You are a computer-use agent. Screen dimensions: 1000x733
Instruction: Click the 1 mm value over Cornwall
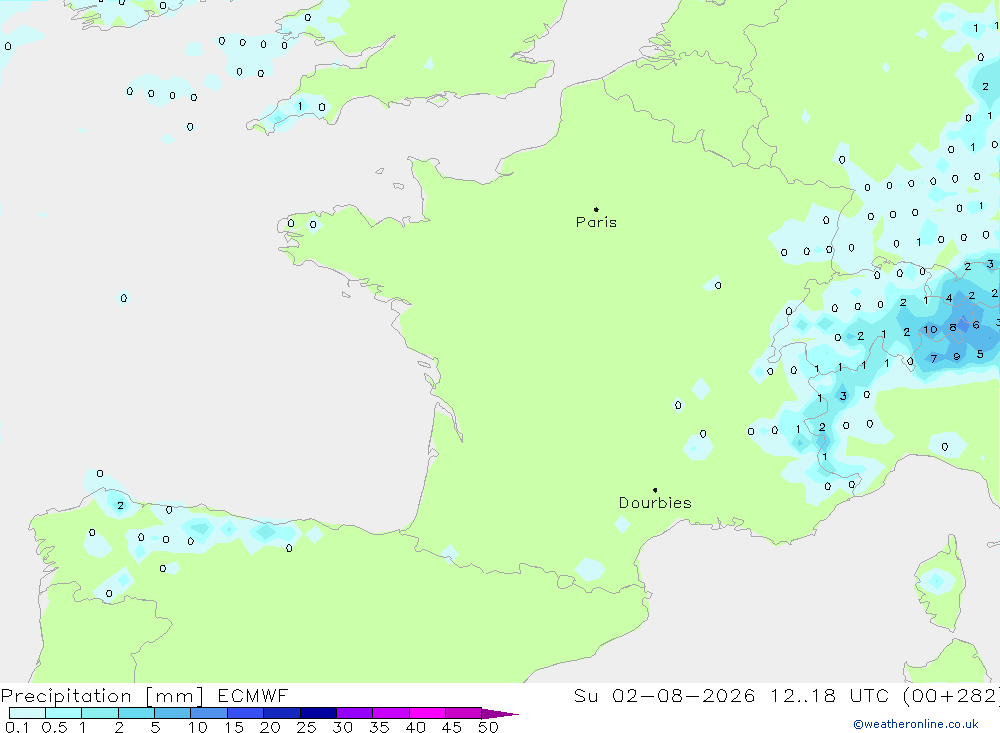300,106
